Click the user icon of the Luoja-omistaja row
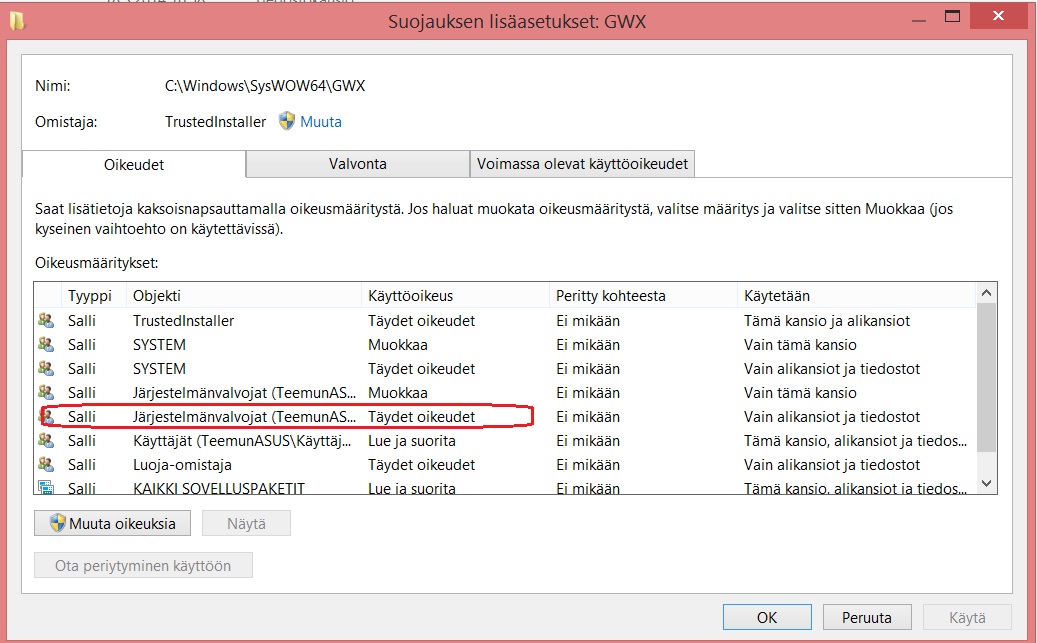Viewport: 1037px width, 643px height. [x=46, y=465]
